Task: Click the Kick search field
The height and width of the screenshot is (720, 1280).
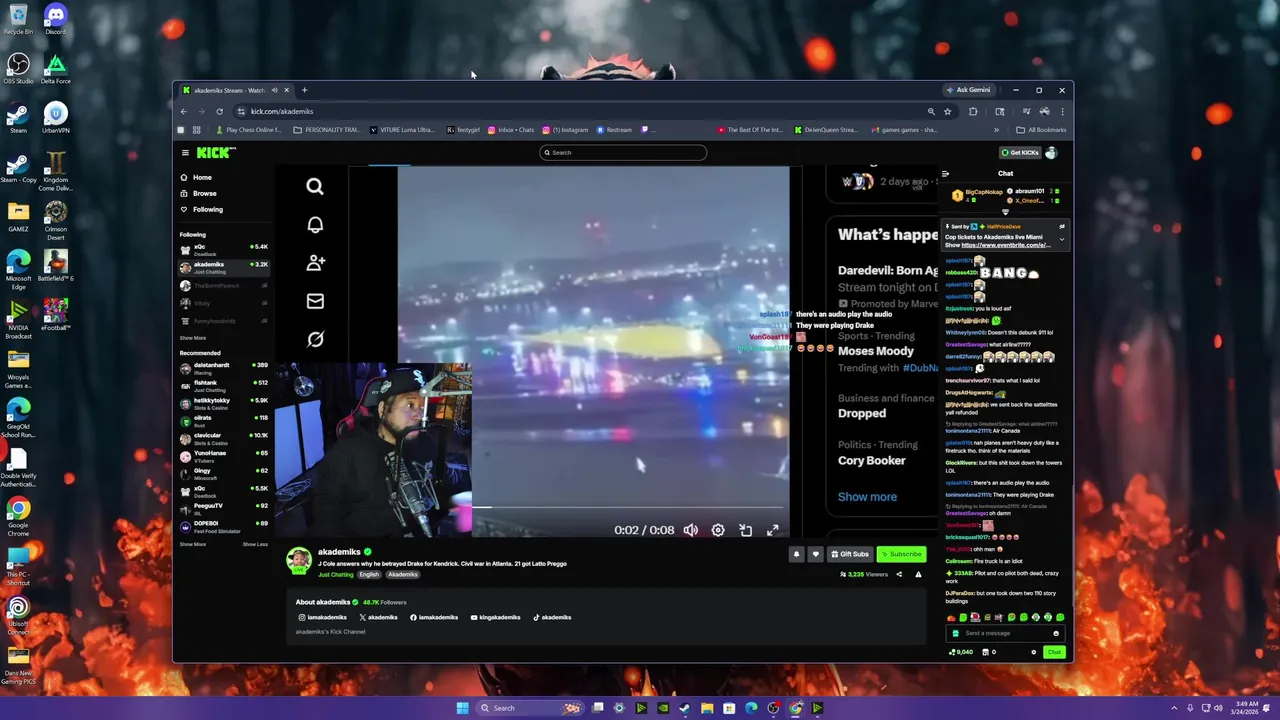Action: pos(623,153)
